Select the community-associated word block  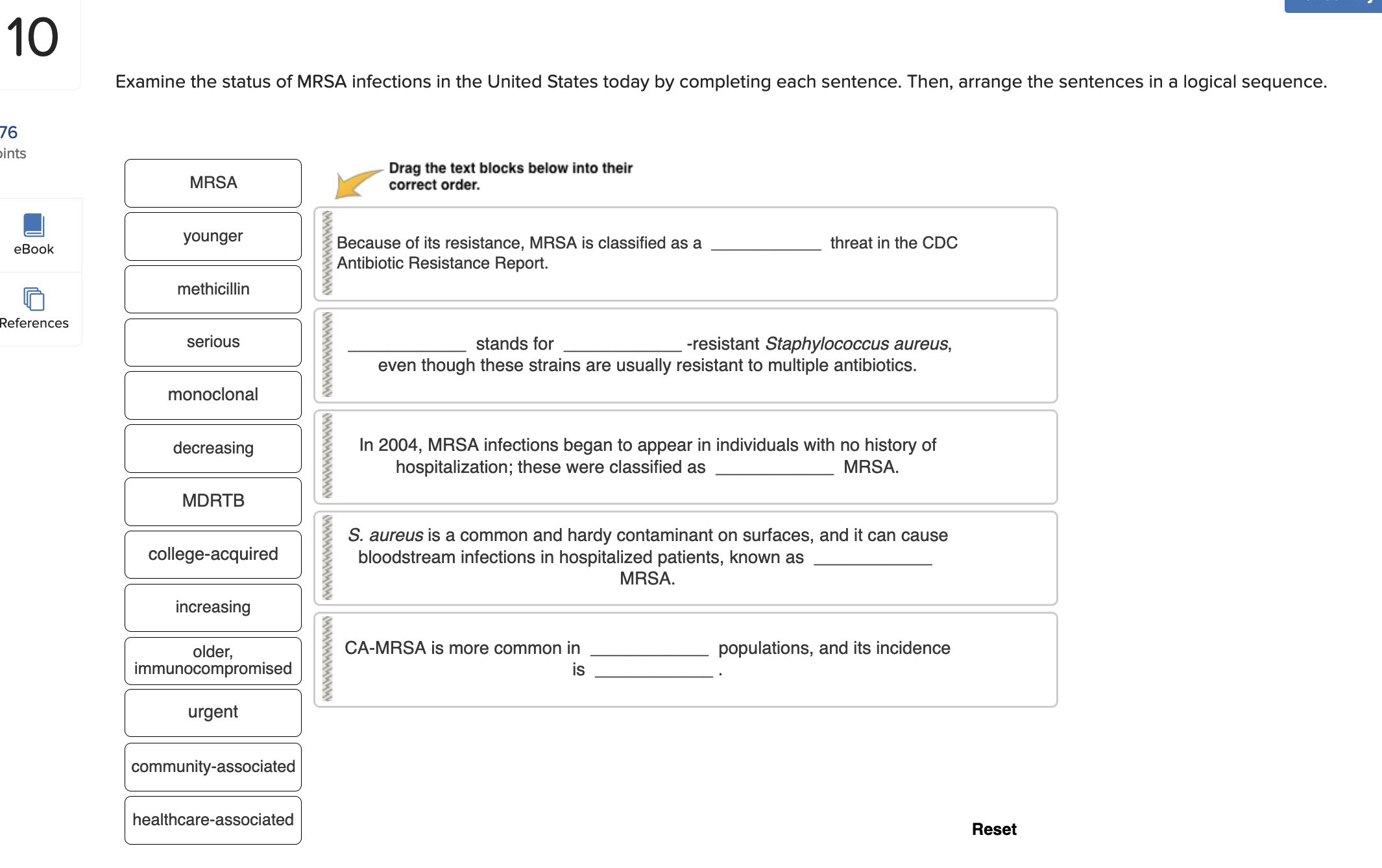(x=213, y=767)
